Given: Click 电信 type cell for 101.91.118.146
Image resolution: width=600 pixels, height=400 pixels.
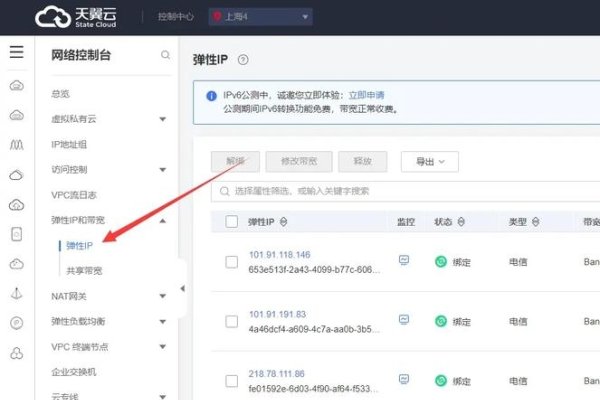Looking at the screenshot, I should (x=518, y=262).
